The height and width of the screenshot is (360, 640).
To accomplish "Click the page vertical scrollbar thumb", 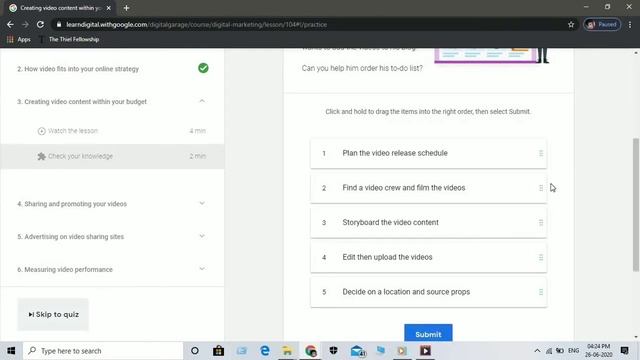I will (636, 204).
